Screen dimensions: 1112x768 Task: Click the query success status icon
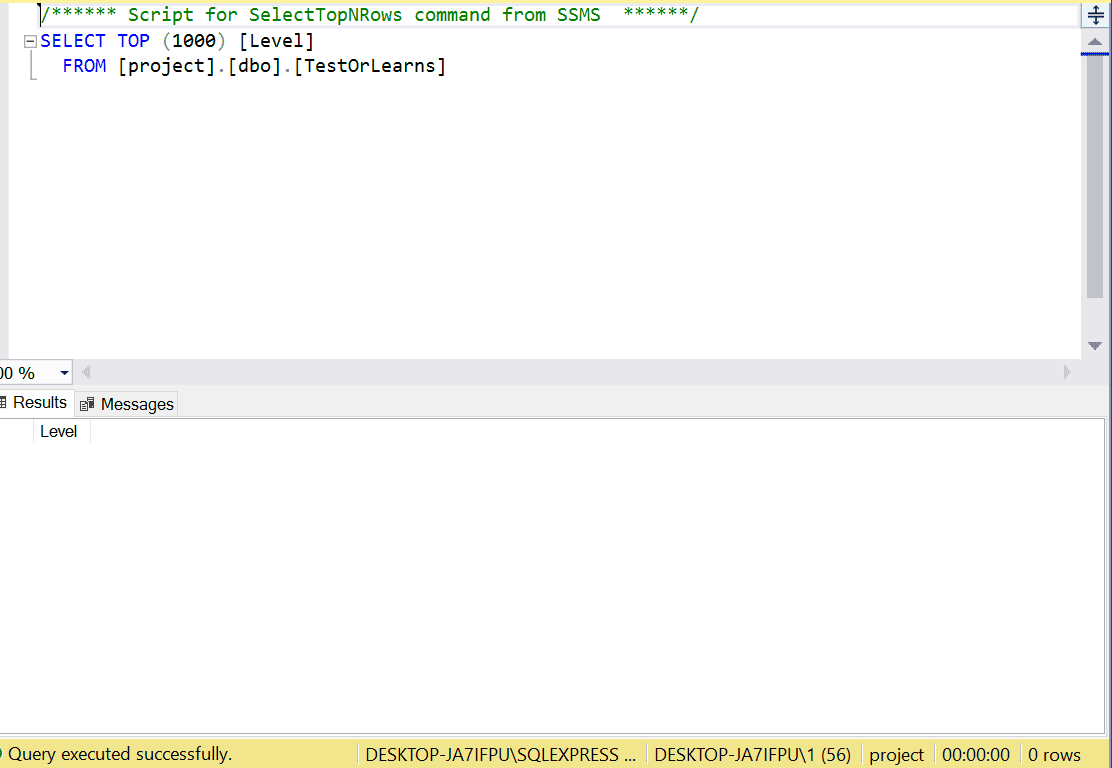point(1,754)
